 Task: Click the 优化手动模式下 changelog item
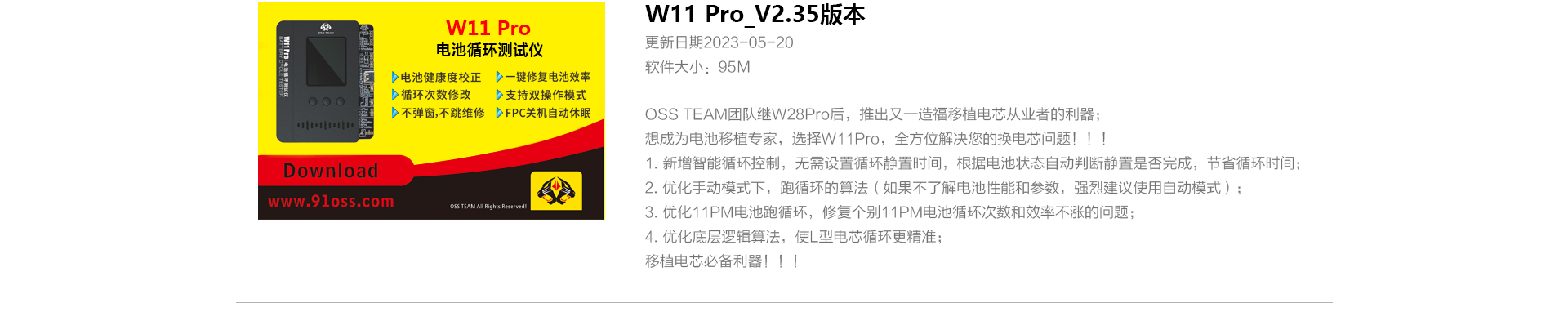pos(943,188)
